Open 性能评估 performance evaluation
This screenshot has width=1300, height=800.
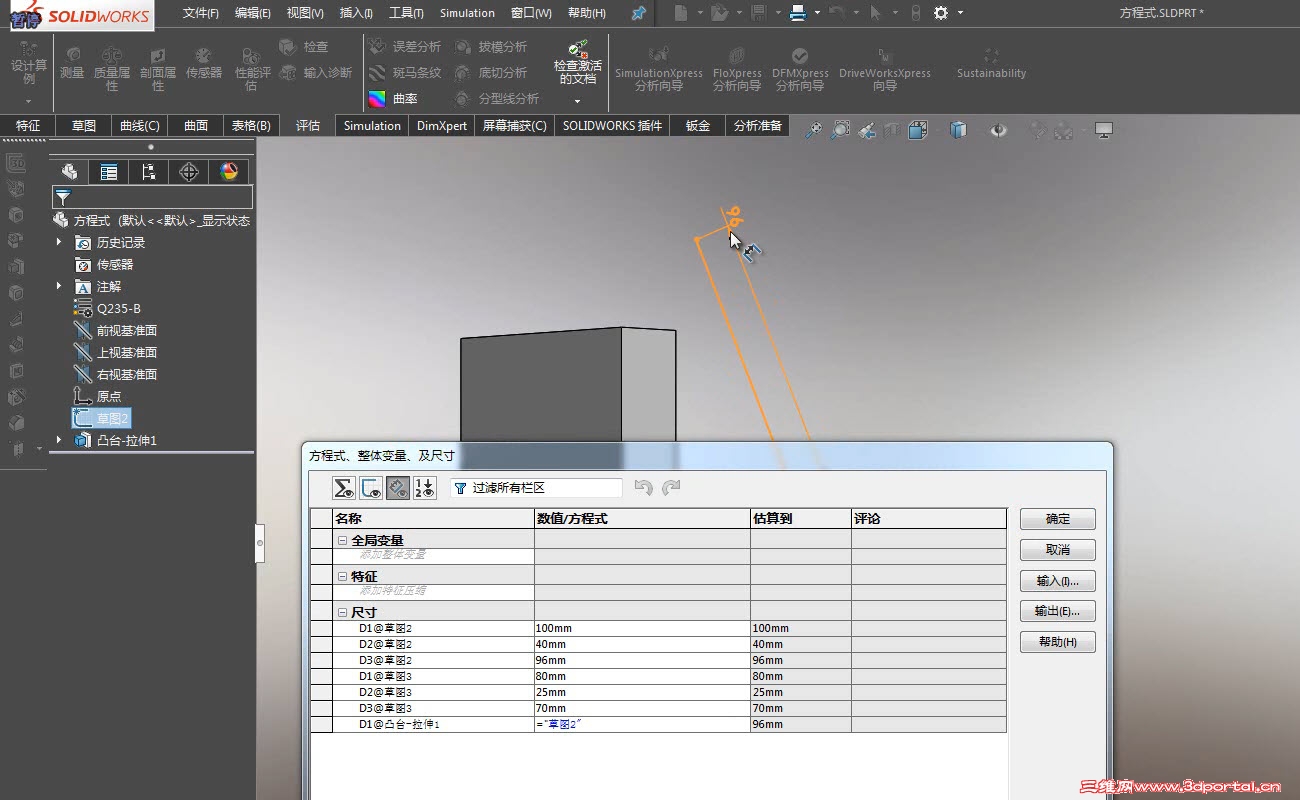252,68
